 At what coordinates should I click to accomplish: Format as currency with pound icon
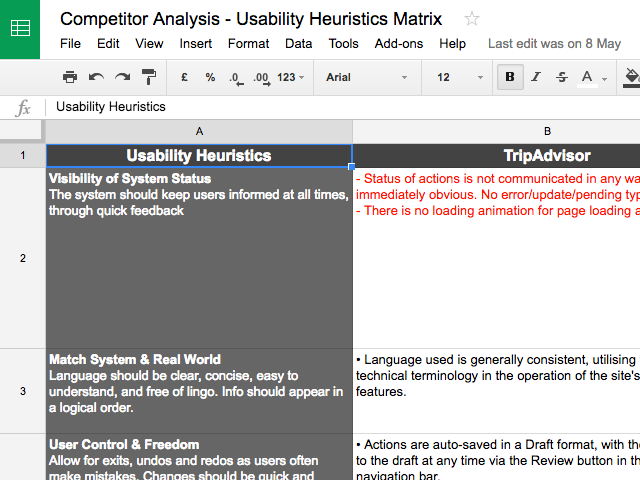point(184,77)
